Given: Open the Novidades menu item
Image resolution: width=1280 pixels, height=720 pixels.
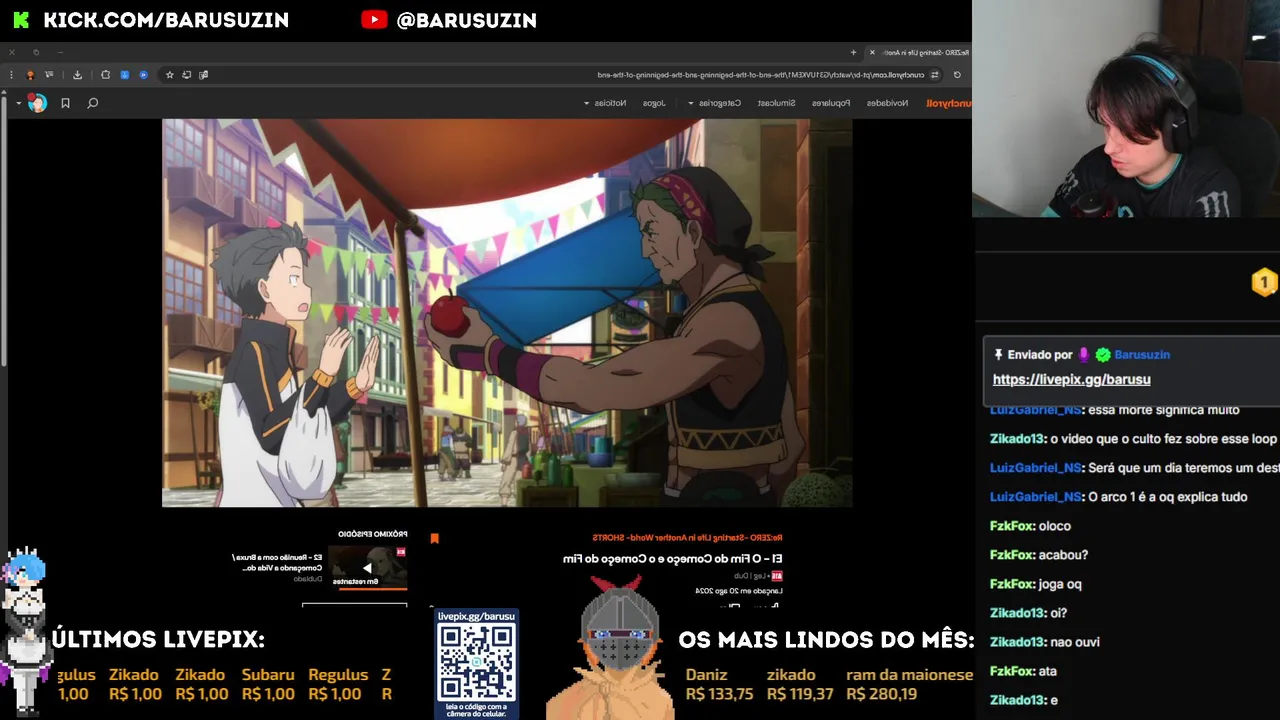Looking at the screenshot, I should (888, 103).
